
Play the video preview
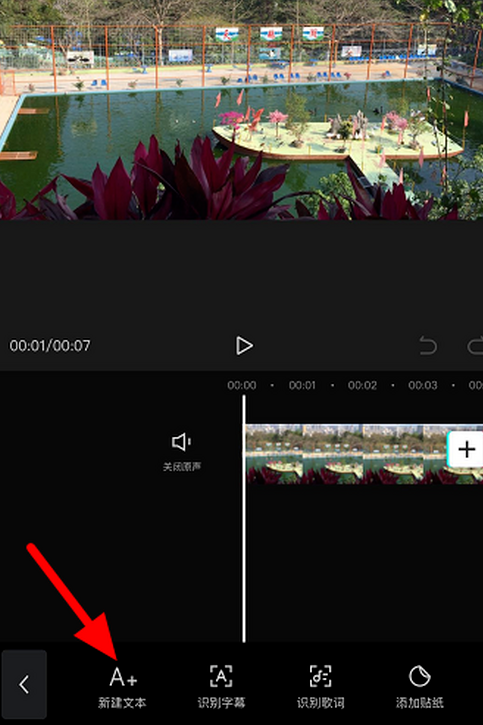tap(244, 345)
